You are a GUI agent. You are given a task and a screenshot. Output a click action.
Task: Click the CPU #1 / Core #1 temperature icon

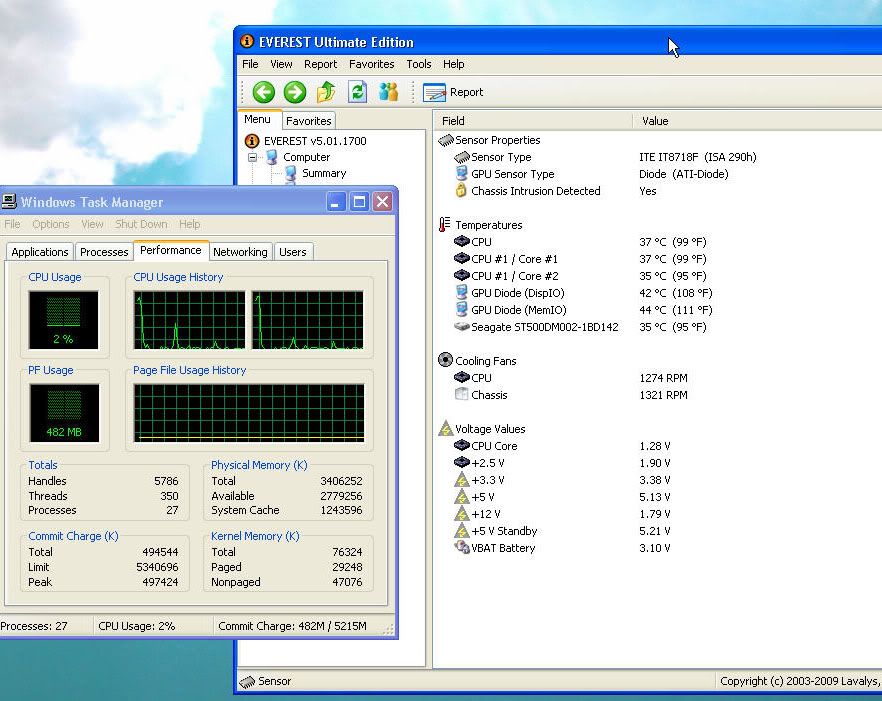461,259
